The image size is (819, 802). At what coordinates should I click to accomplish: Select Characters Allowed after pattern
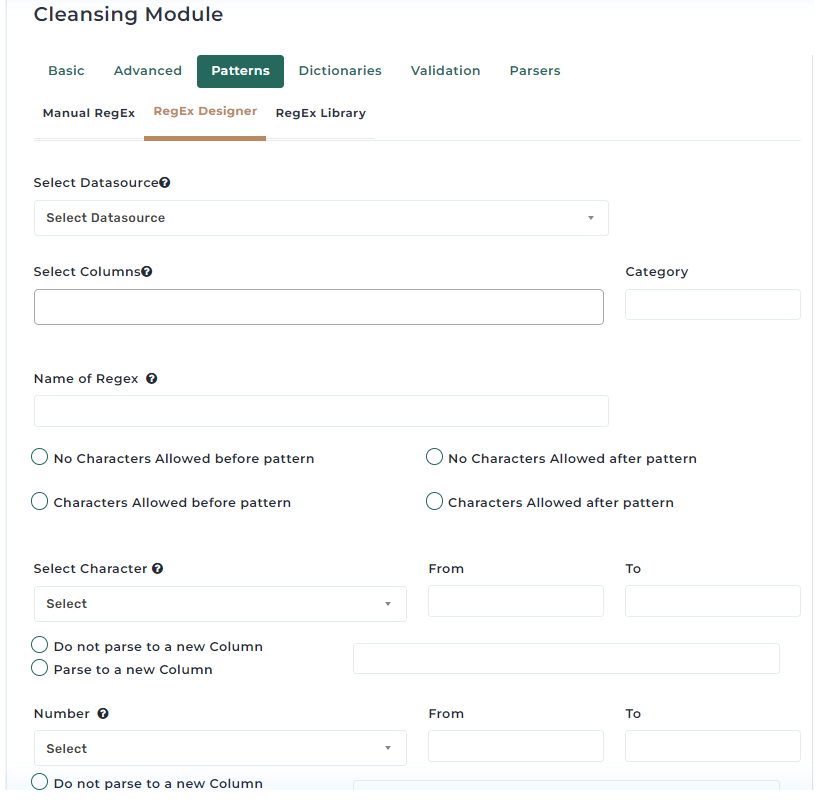[x=435, y=502]
